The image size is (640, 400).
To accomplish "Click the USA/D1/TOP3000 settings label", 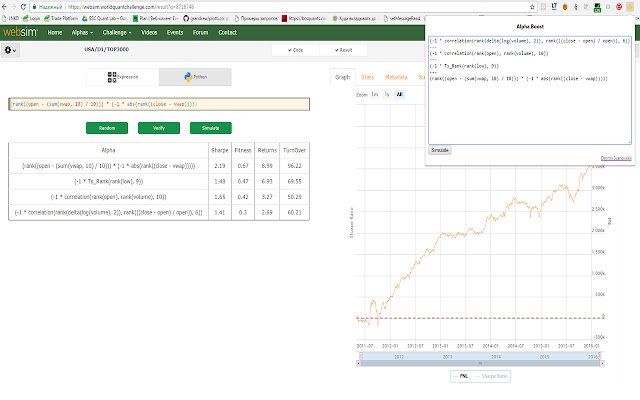I will (107, 49).
